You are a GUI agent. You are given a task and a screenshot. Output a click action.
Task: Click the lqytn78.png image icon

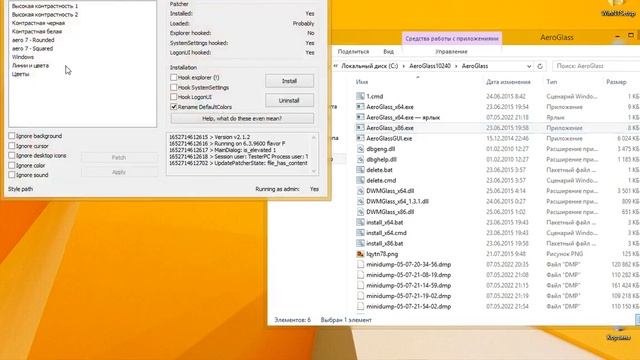(x=360, y=254)
